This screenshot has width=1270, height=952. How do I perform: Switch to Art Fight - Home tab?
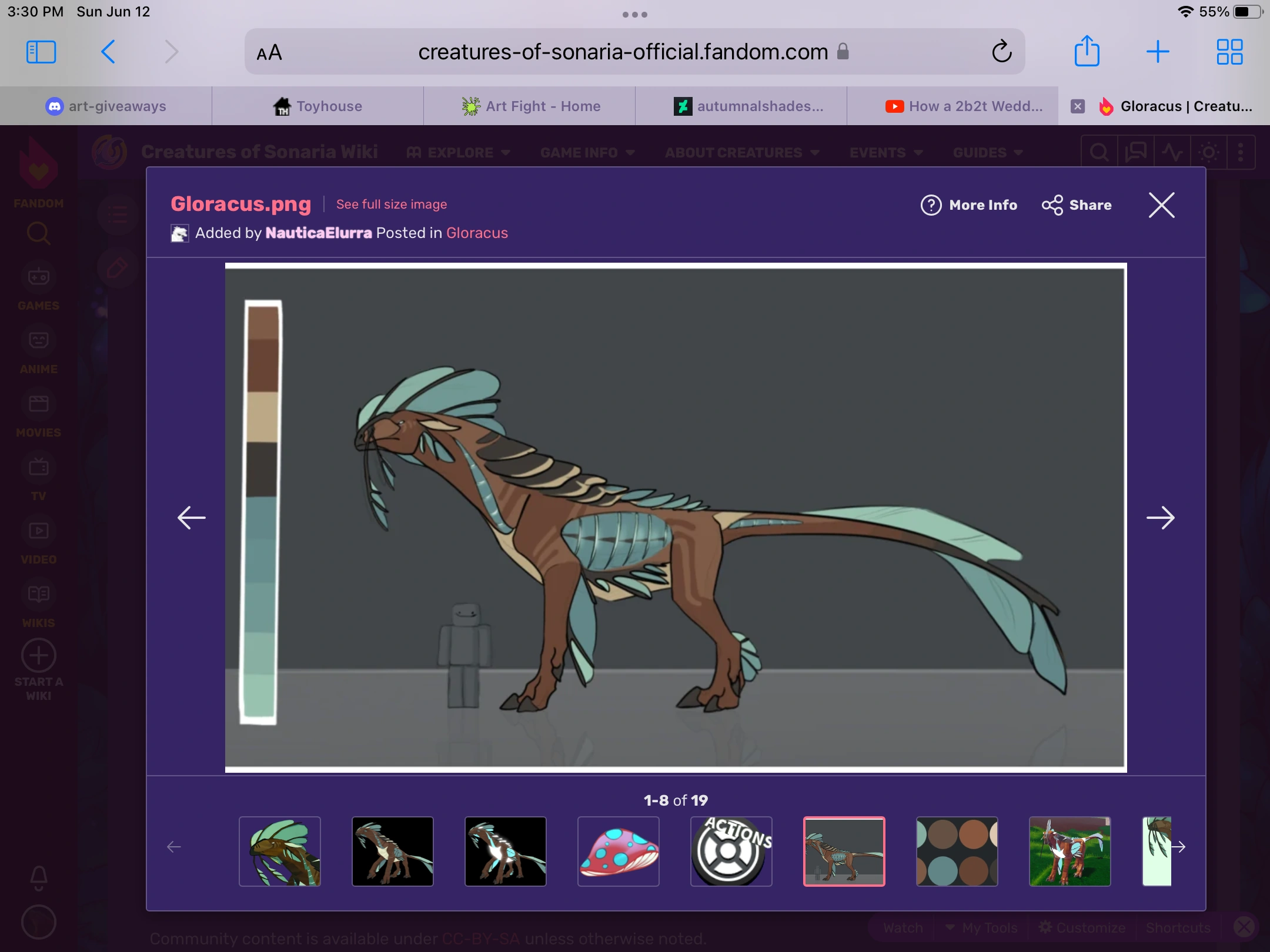pos(530,106)
